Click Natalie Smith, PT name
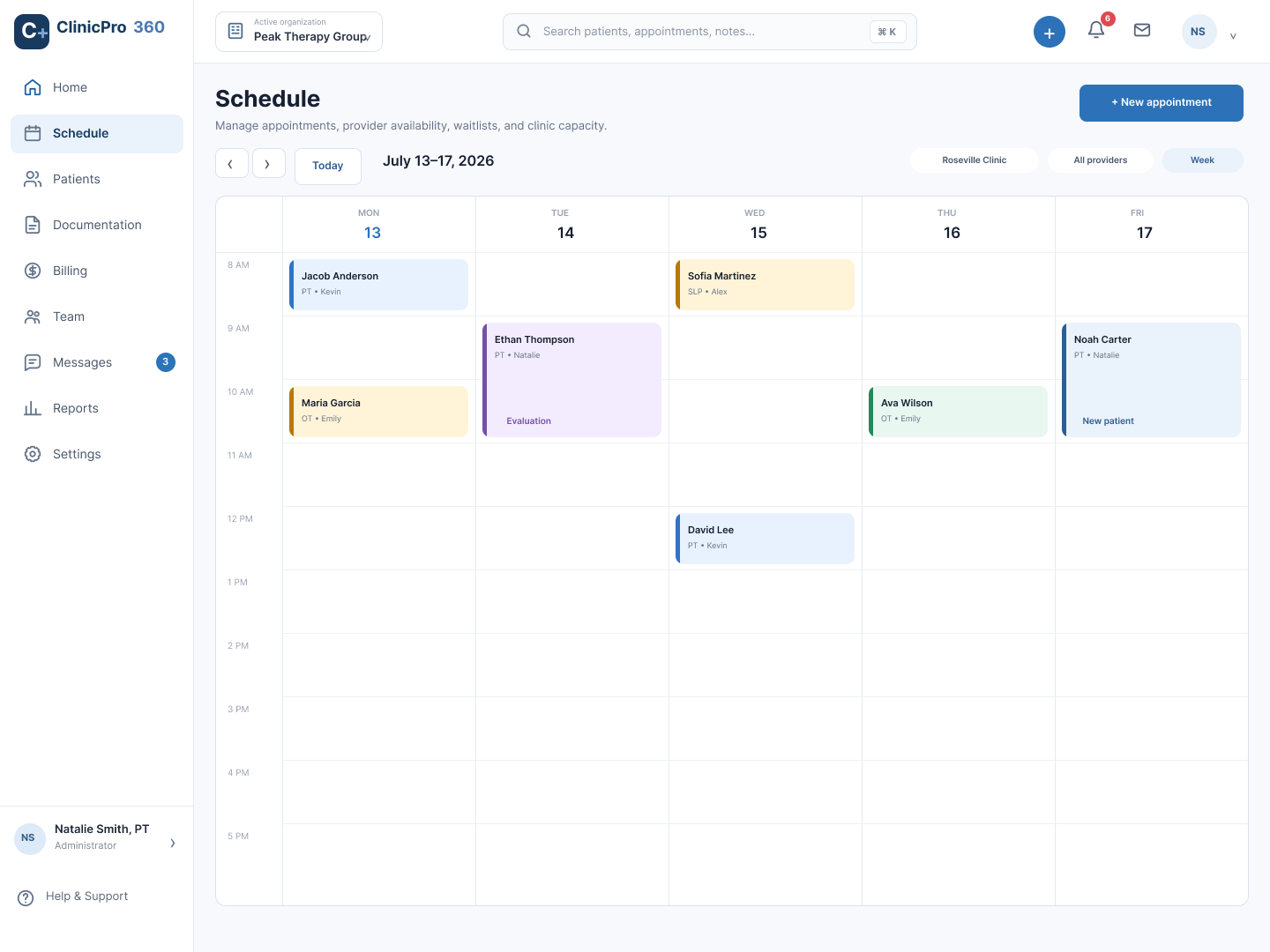This screenshot has height=952, width=1270. point(101,829)
